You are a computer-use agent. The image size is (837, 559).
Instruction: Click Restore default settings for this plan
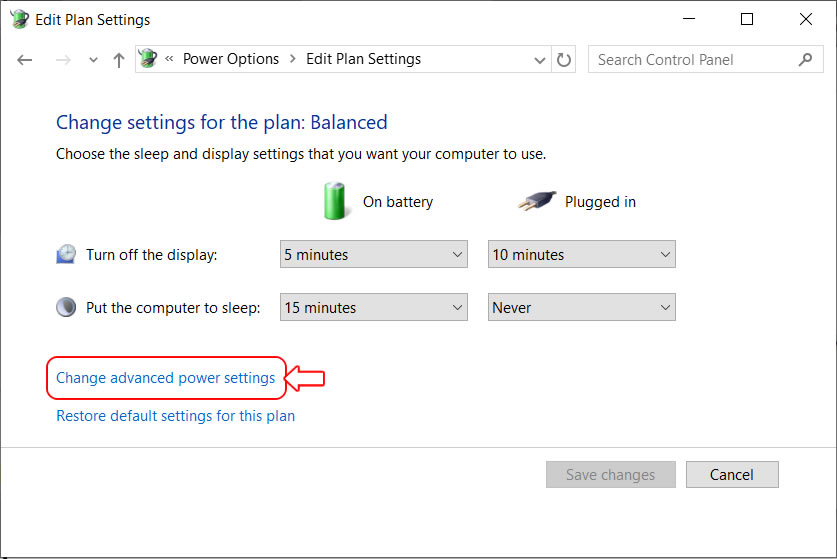[176, 415]
